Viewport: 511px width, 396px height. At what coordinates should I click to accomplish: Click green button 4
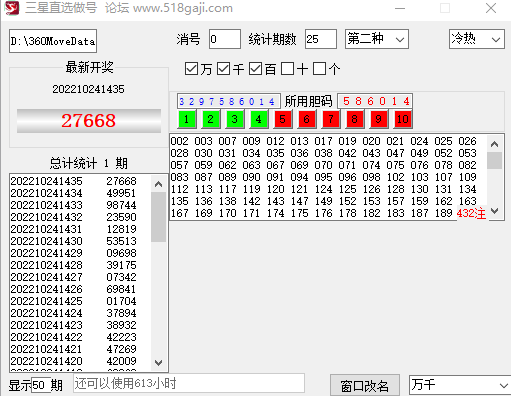tap(258, 119)
